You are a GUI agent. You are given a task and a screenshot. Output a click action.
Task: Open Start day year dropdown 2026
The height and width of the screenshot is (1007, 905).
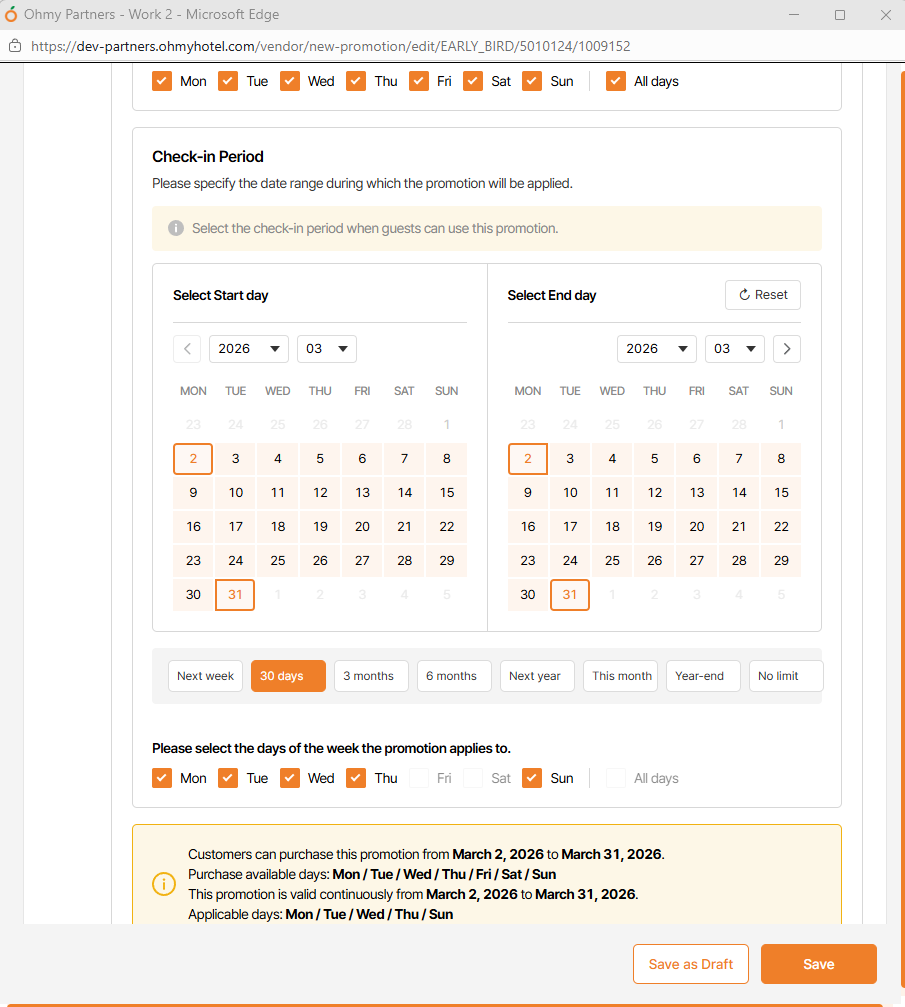[248, 349]
